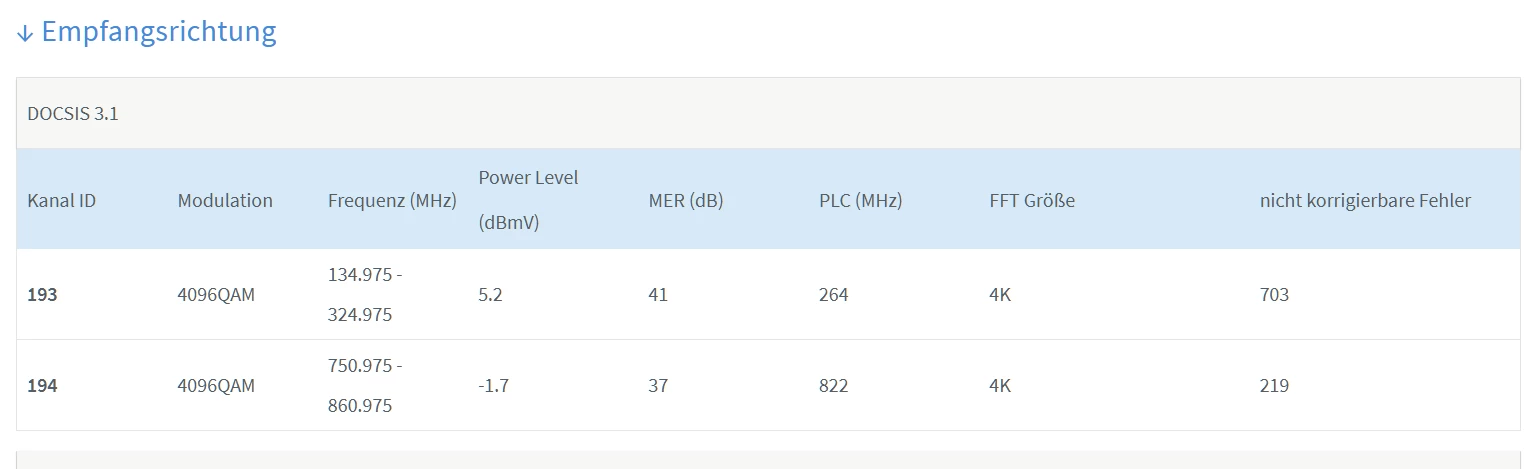Click power level value -1.7
This screenshot has height=469, width=1532.
coord(494,385)
